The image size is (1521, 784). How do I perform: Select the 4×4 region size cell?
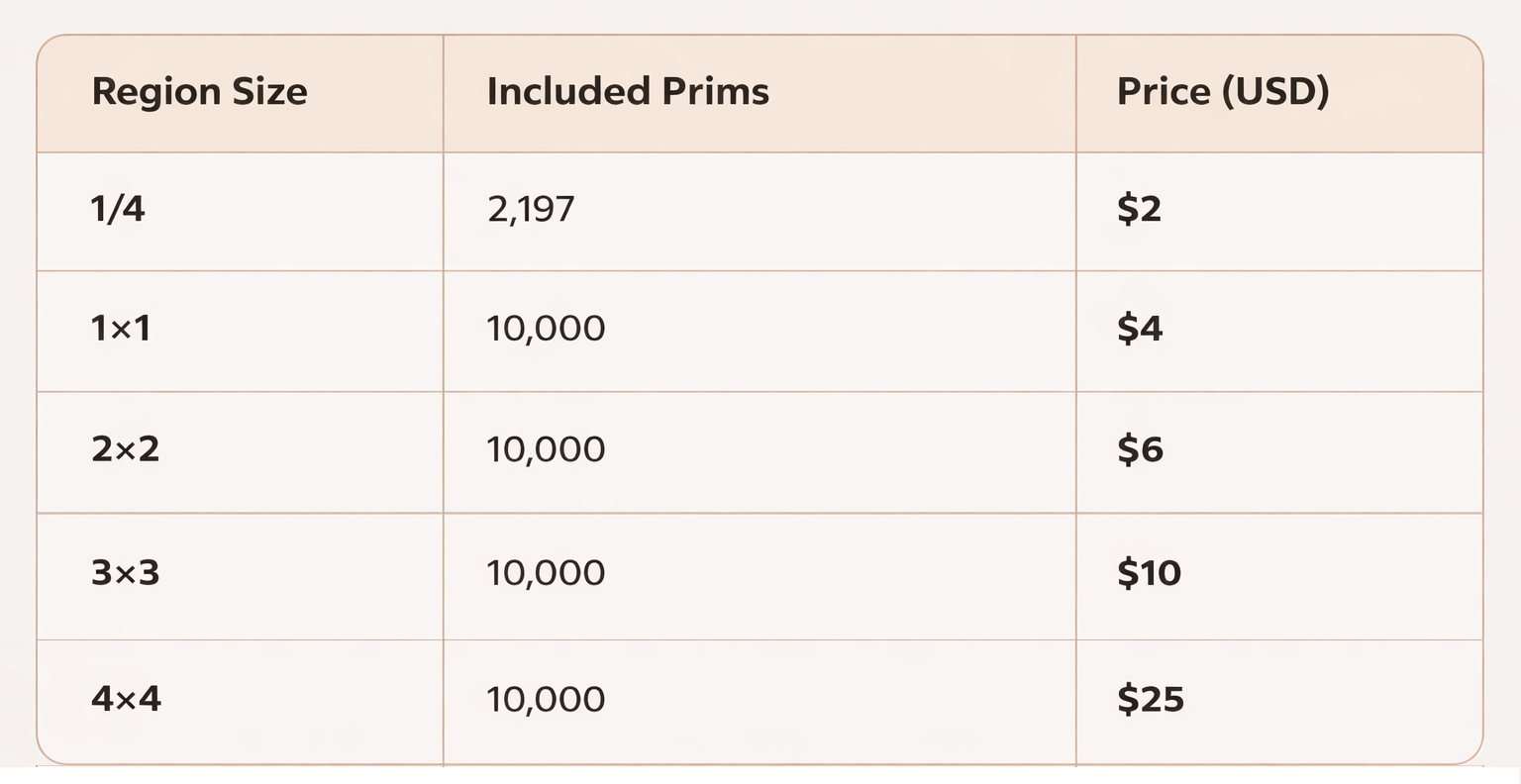126,699
